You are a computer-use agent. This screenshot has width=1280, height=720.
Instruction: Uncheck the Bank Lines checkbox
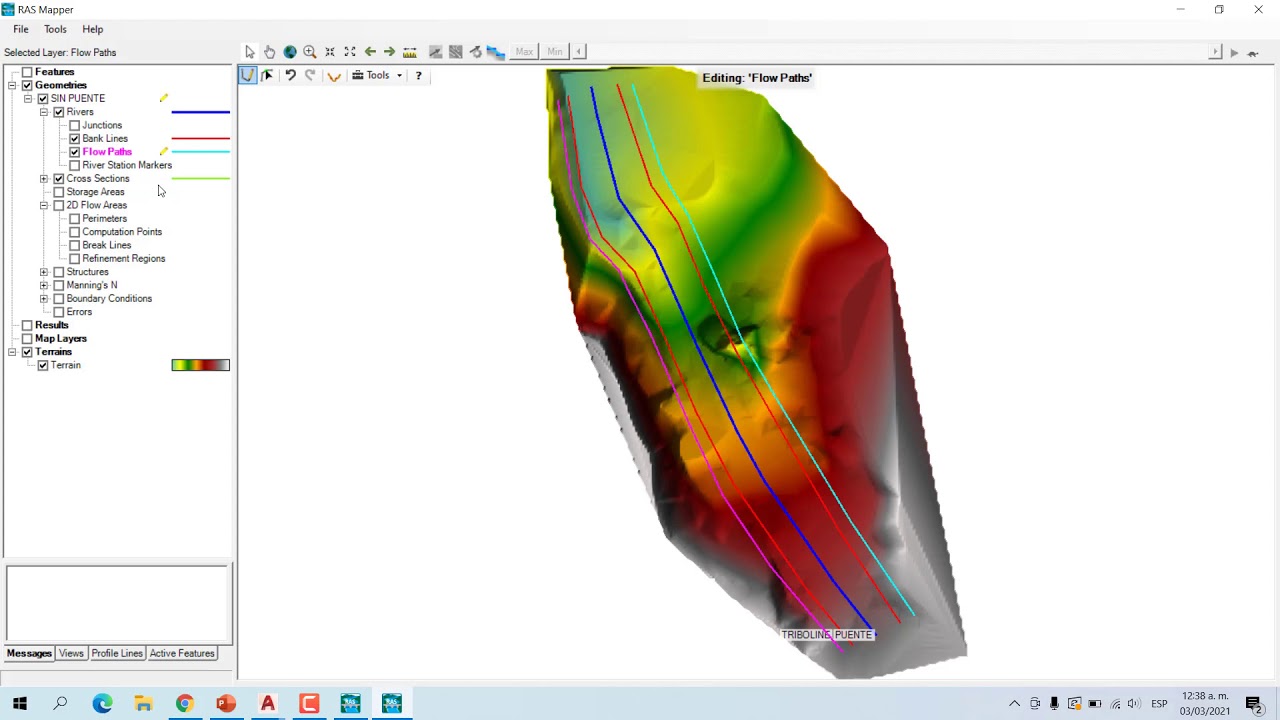click(75, 139)
